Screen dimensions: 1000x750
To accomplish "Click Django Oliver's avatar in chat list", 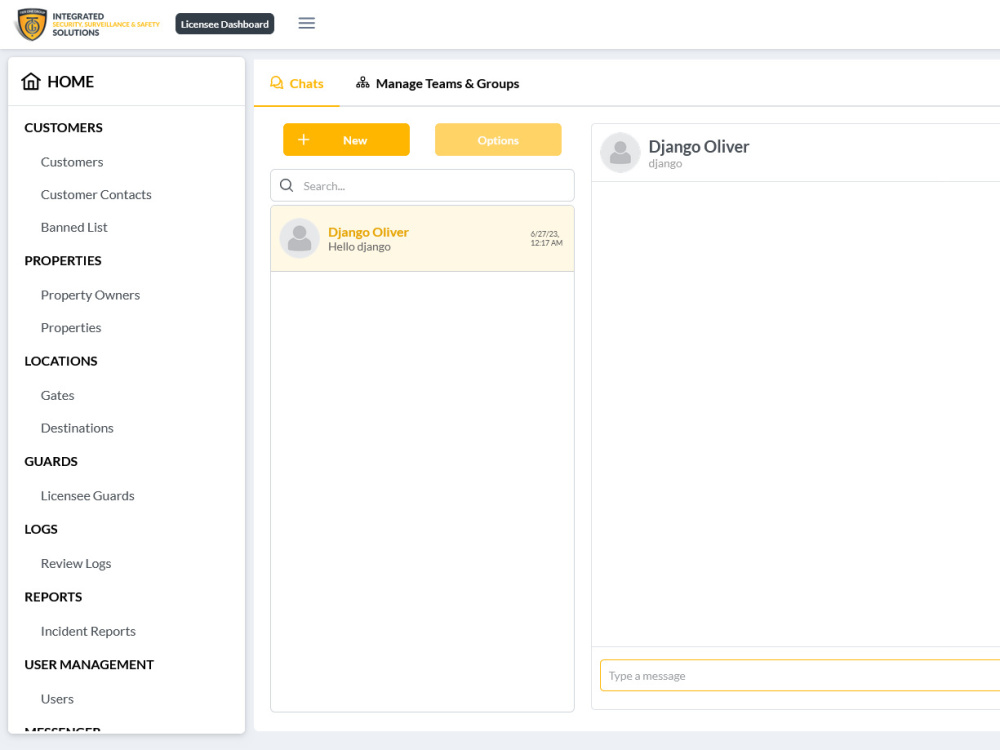I will 300,239.
